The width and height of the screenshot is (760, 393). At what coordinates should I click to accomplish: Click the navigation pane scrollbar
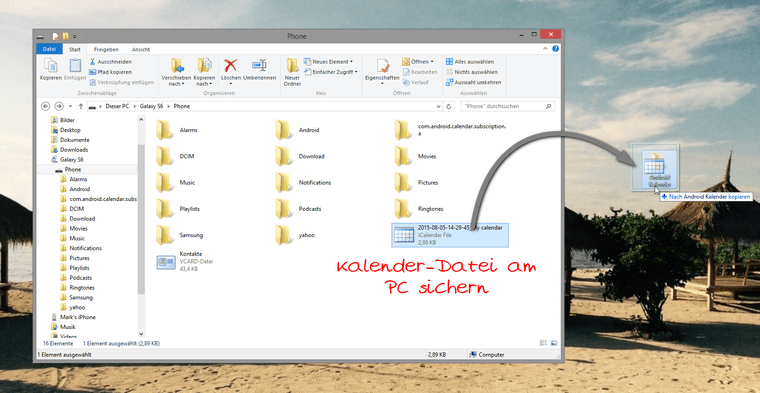141,219
